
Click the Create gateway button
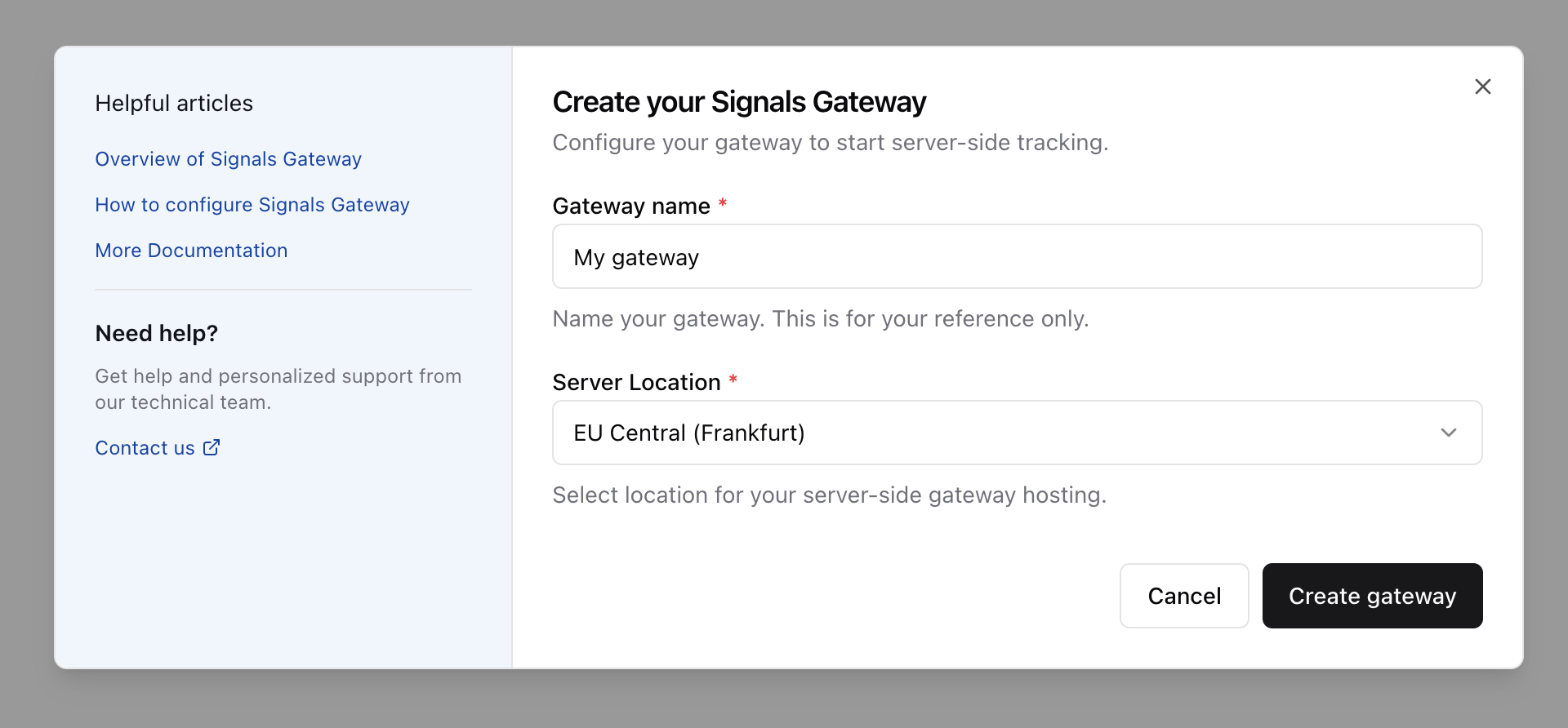1371,596
